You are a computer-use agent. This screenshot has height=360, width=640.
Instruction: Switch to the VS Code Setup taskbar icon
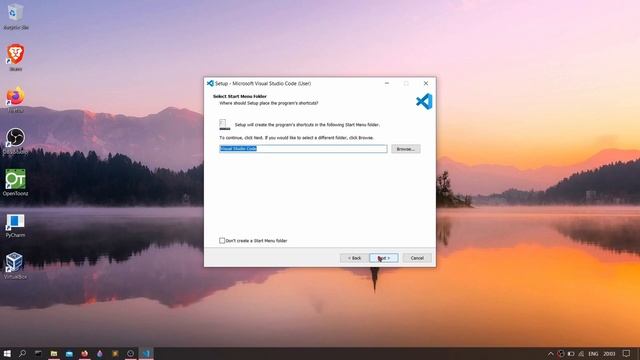click(x=146, y=353)
